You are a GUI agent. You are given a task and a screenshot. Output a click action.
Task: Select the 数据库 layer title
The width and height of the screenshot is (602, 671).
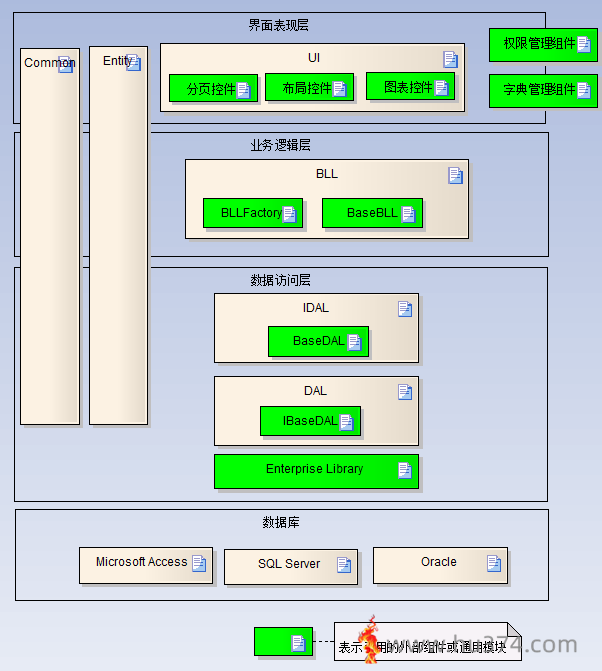pos(281,522)
